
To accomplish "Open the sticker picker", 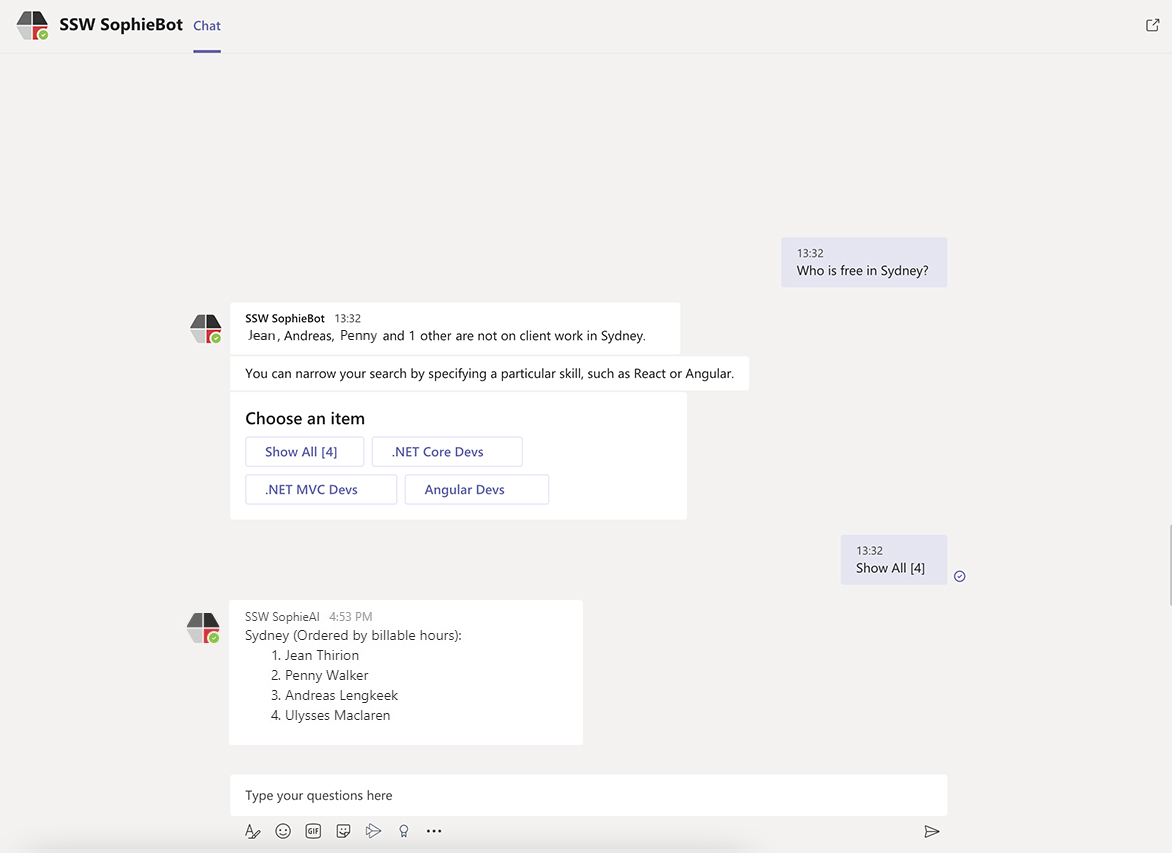I will tap(343, 831).
